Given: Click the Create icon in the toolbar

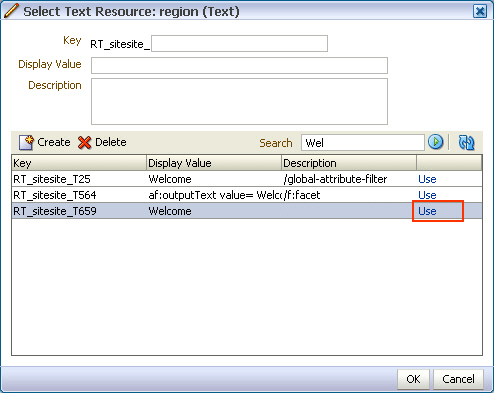Looking at the screenshot, I should pyautogui.click(x=26, y=143).
